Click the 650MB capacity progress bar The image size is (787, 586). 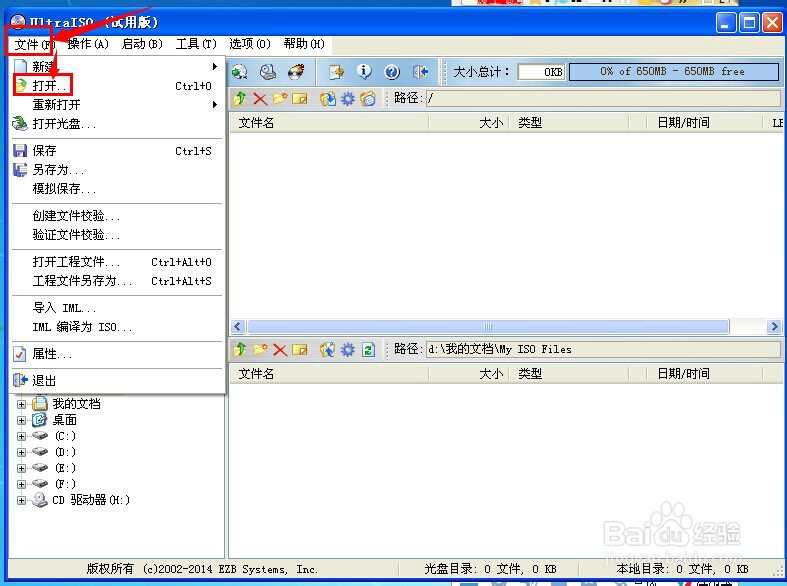pyautogui.click(x=674, y=72)
